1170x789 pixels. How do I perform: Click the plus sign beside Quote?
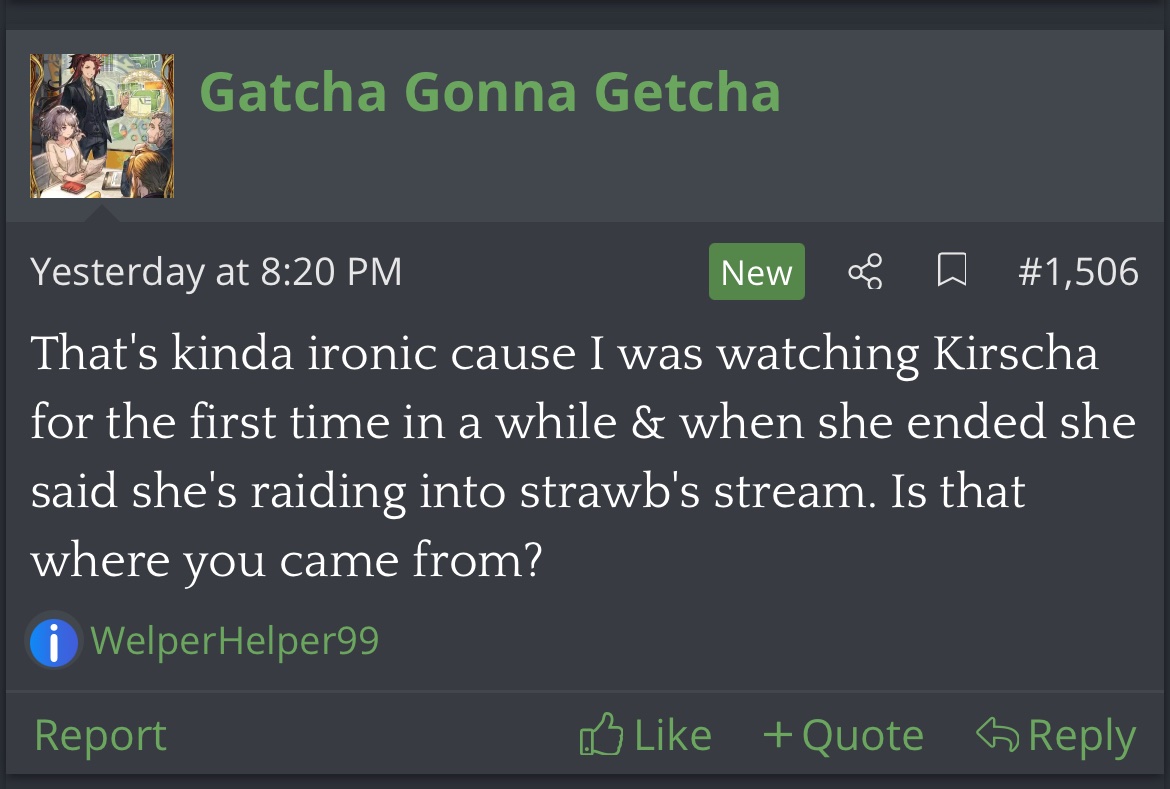[x=777, y=735]
